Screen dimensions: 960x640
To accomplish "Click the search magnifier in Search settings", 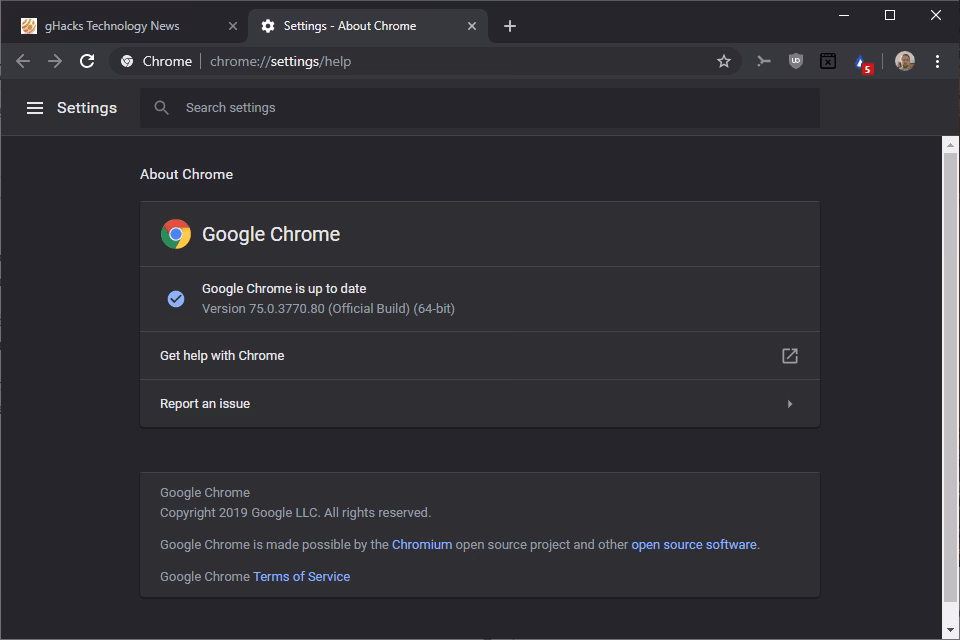I will pos(161,107).
